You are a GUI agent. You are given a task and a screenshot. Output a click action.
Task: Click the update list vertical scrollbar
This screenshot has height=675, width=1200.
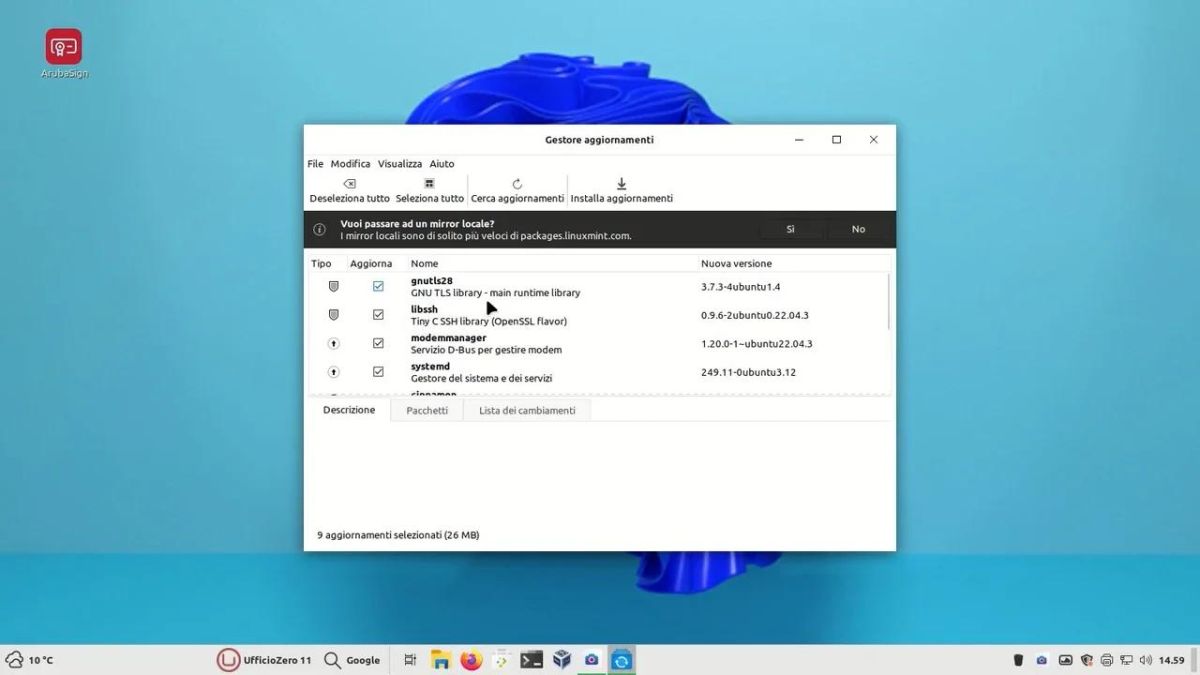[x=888, y=301]
